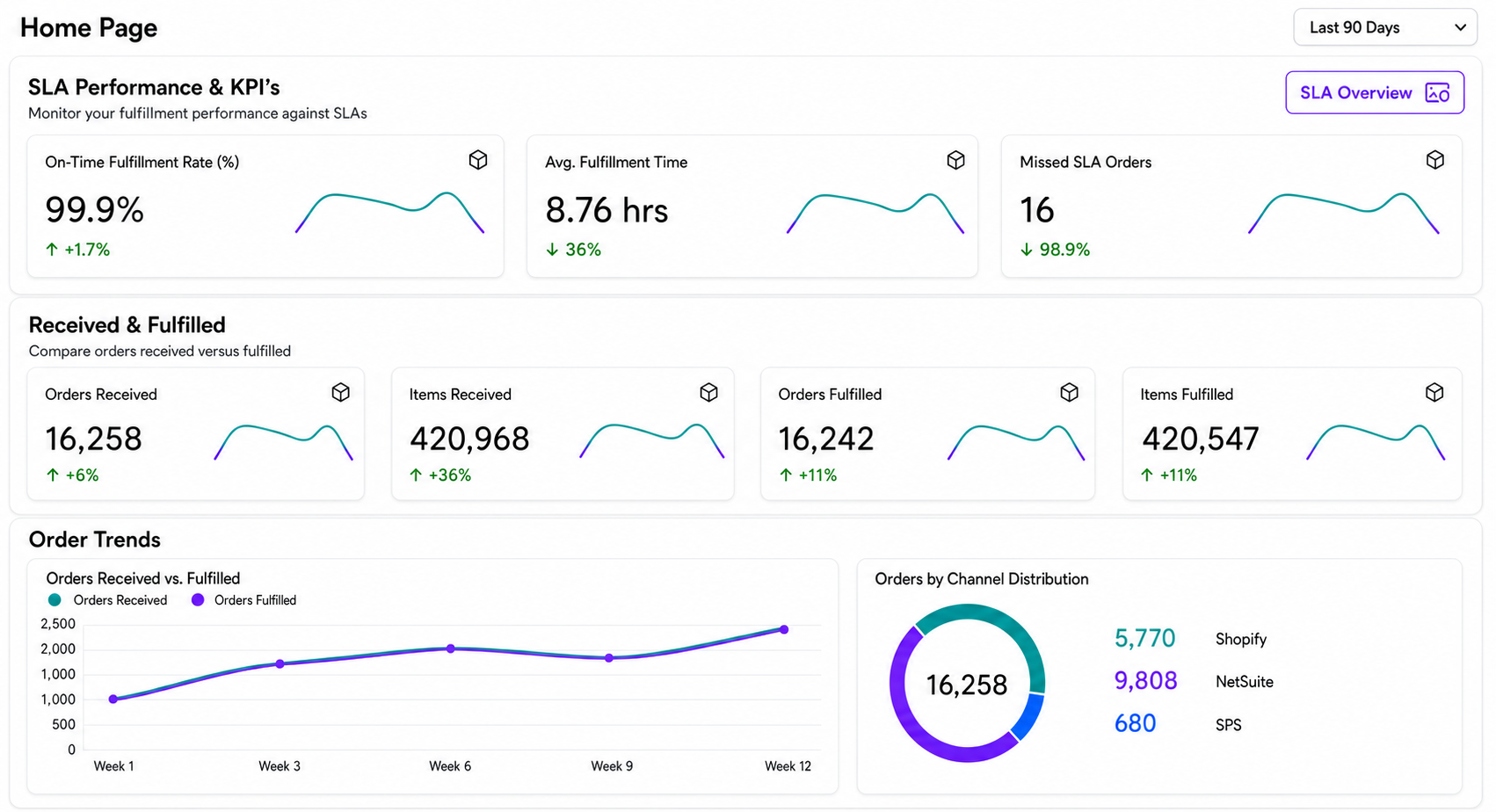The width and height of the screenshot is (1496, 812).
Task: Click the cube icon on Orders Fulfilled card
Action: click(1070, 393)
